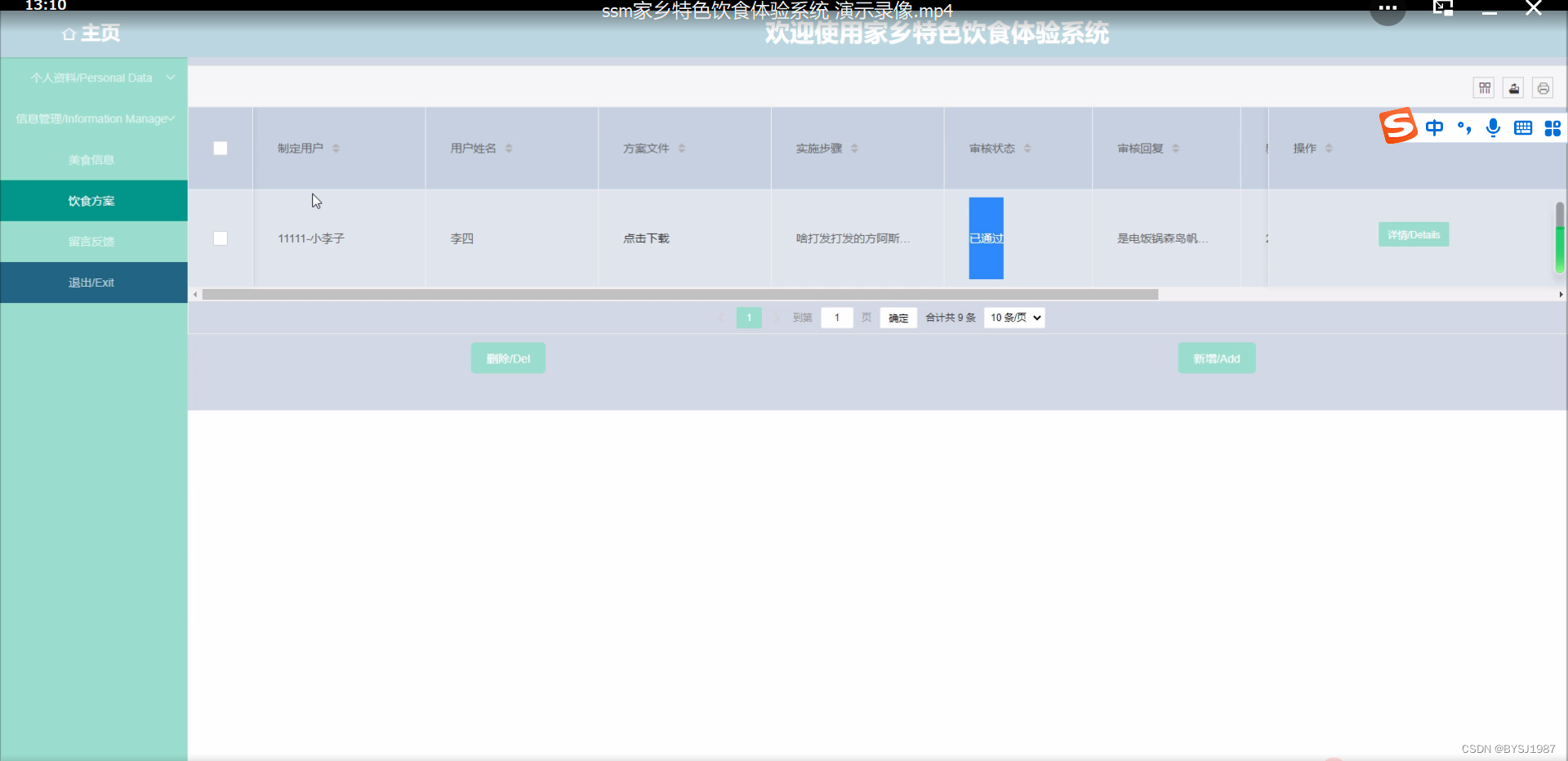1568x761 pixels.
Task: Click the 删除/Del button
Action: (508, 358)
